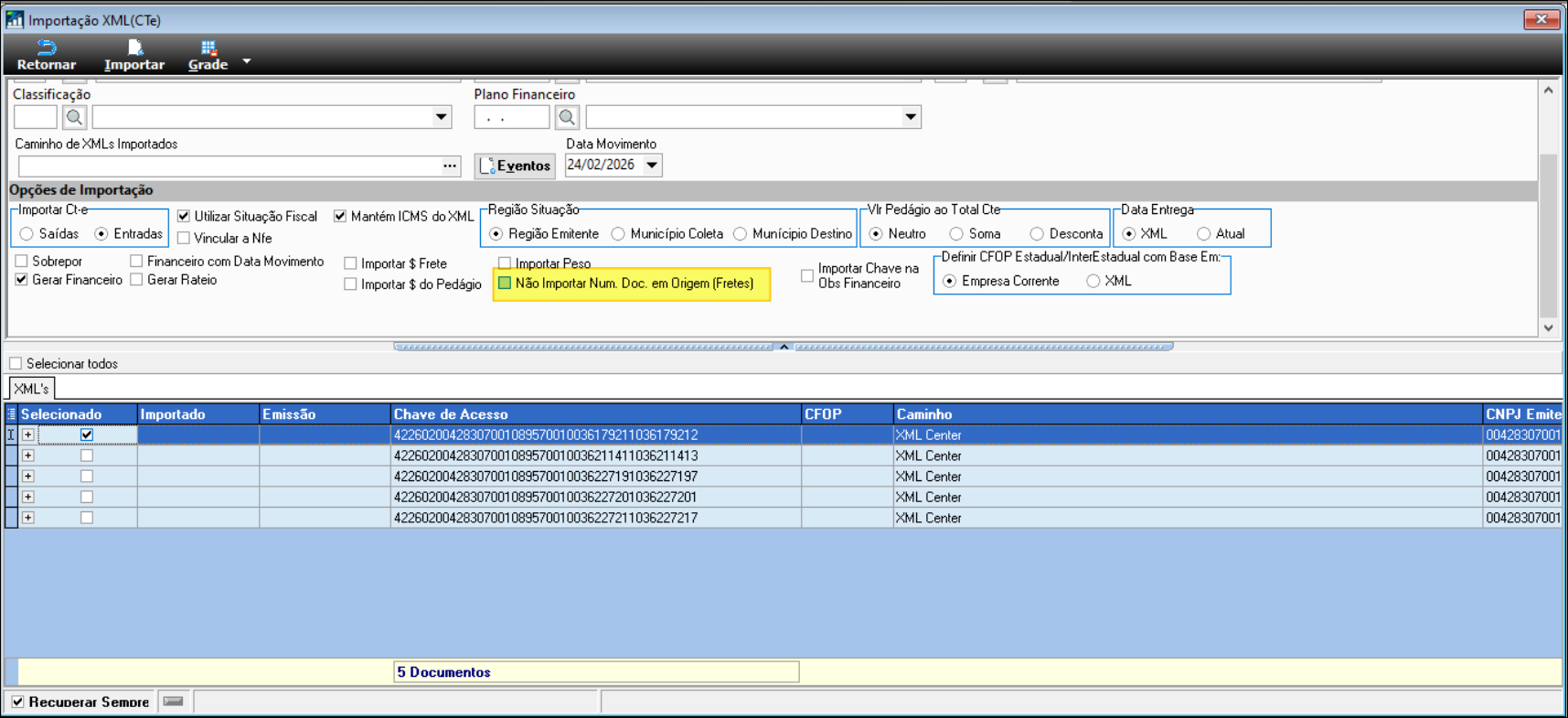
Task: Expand the Classificação dropdown list
Action: coord(442,117)
